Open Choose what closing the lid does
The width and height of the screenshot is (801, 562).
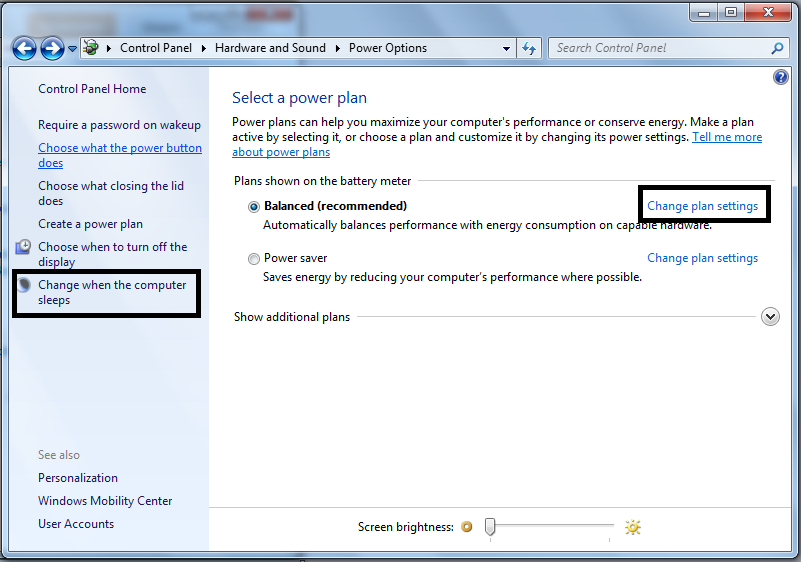coord(111,193)
